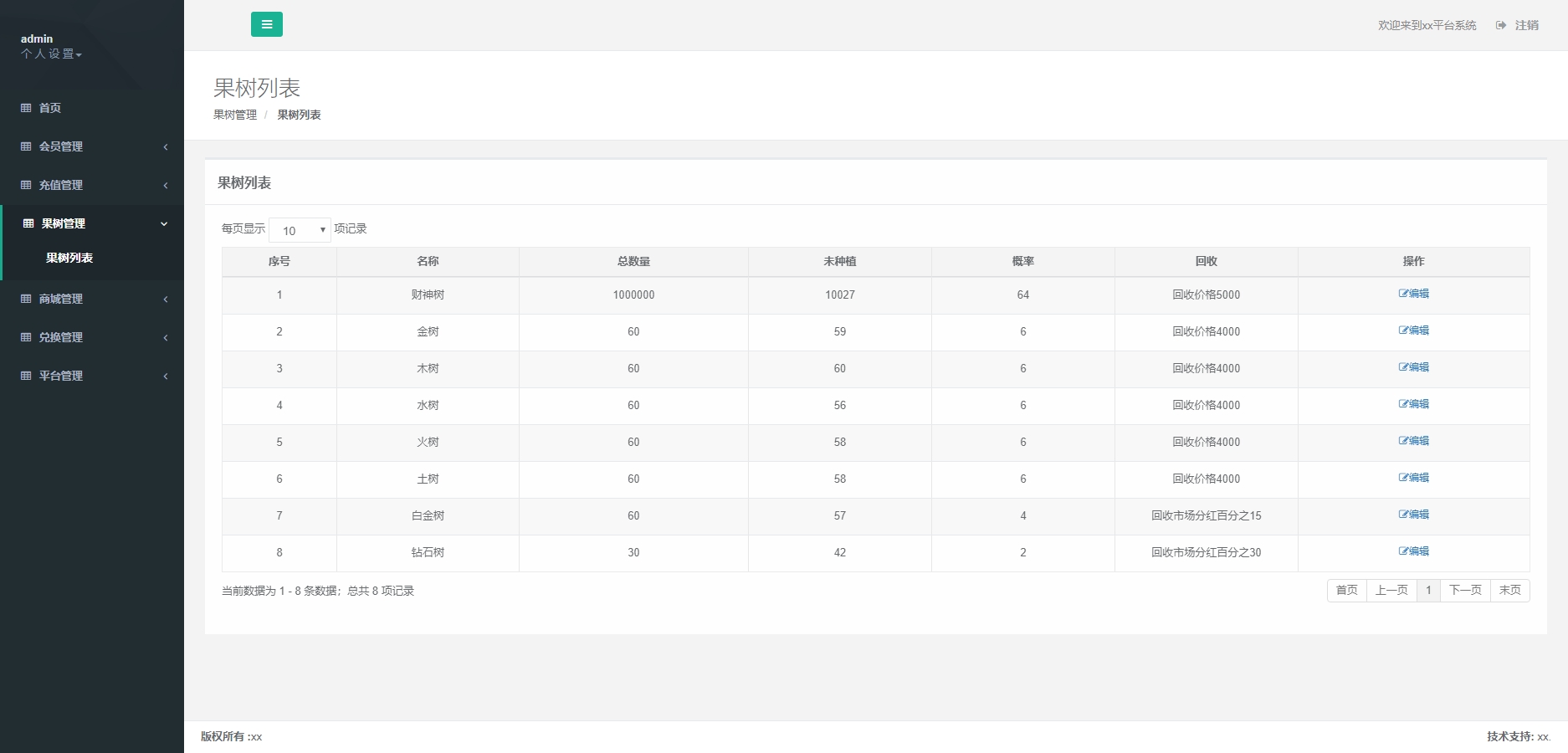This screenshot has height=753, width=1568.
Task: Click the grid icon beside 商城管理
Action: 26,299
